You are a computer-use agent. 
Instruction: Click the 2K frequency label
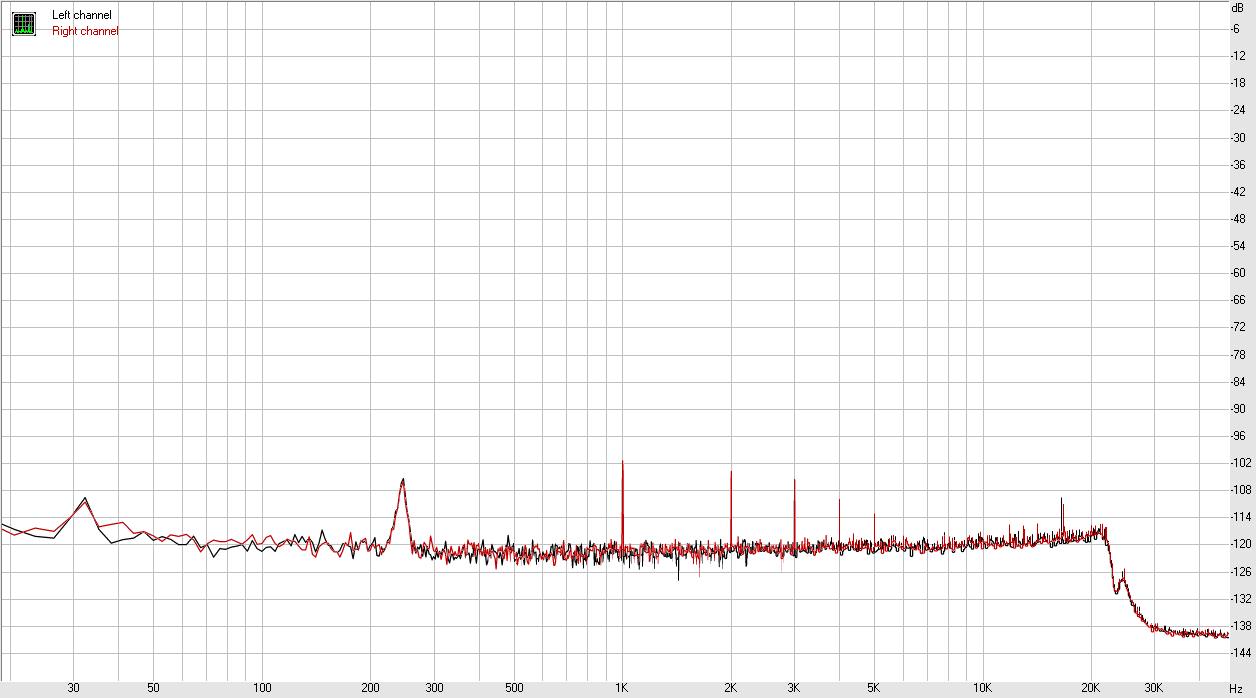[730, 688]
